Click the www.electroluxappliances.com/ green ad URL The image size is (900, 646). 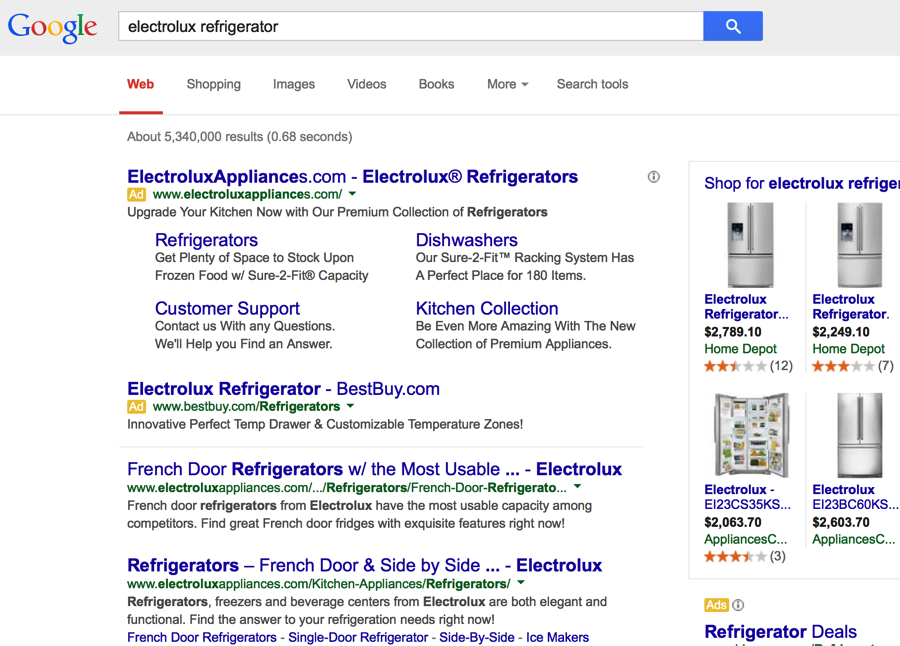pos(247,195)
